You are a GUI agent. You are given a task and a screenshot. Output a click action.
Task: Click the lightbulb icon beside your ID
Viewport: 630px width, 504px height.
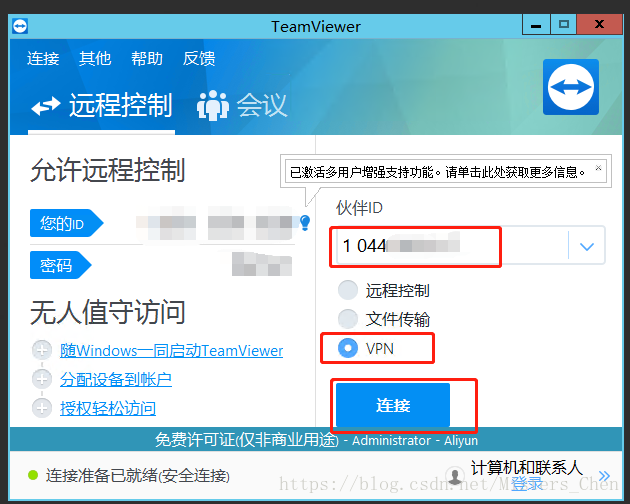(305, 222)
